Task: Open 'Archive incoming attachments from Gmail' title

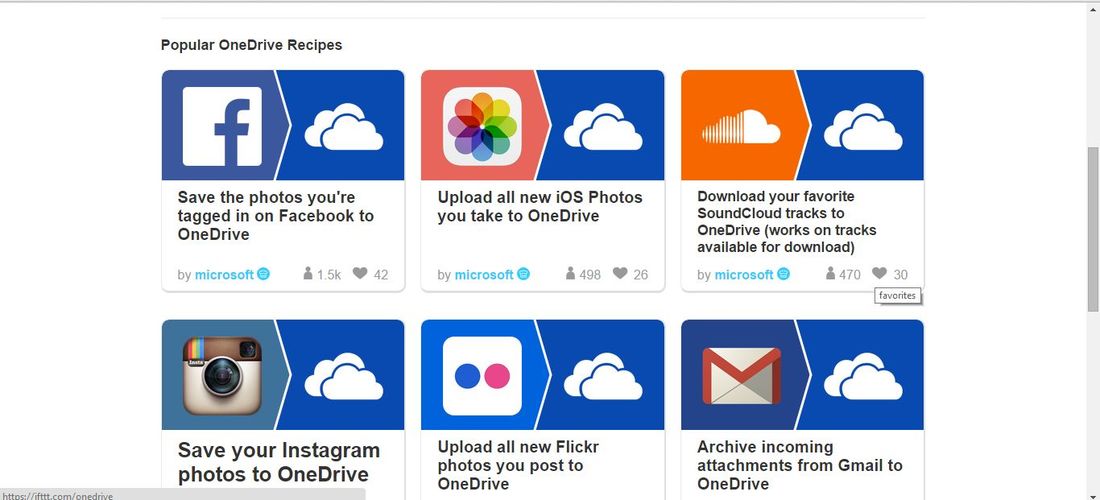Action: pos(800,465)
